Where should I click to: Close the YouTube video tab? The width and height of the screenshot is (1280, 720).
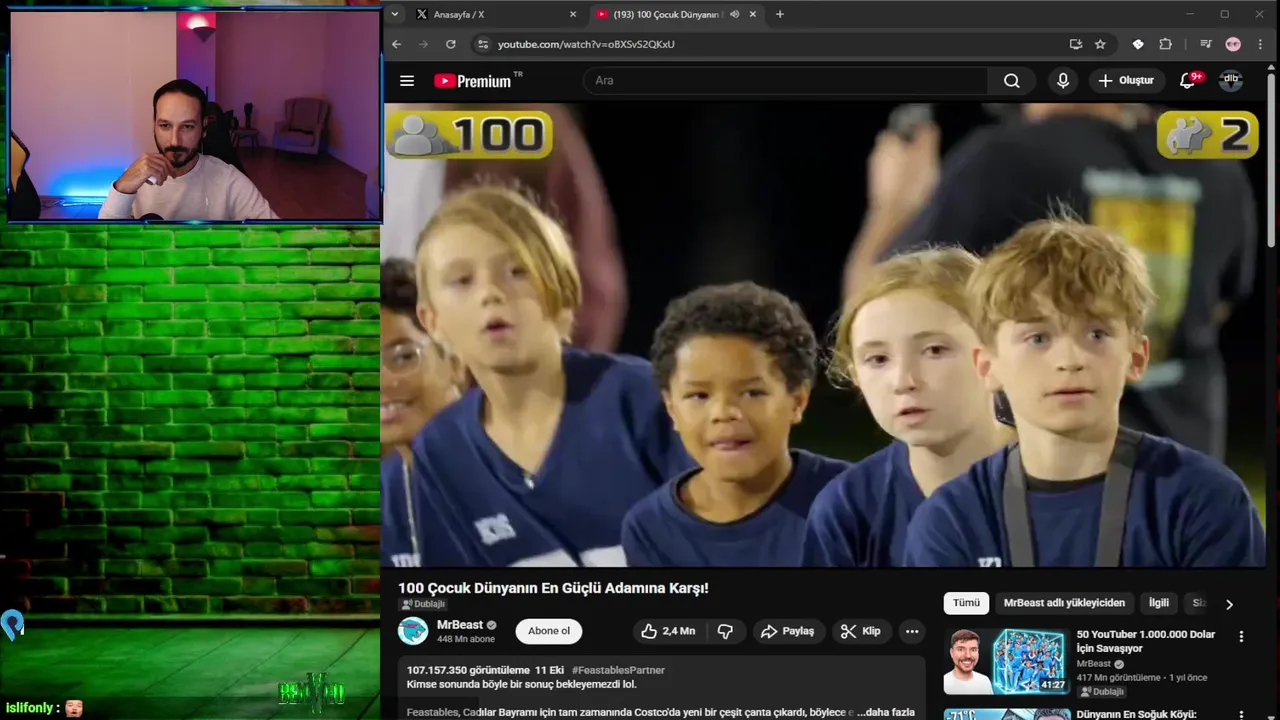click(x=753, y=14)
